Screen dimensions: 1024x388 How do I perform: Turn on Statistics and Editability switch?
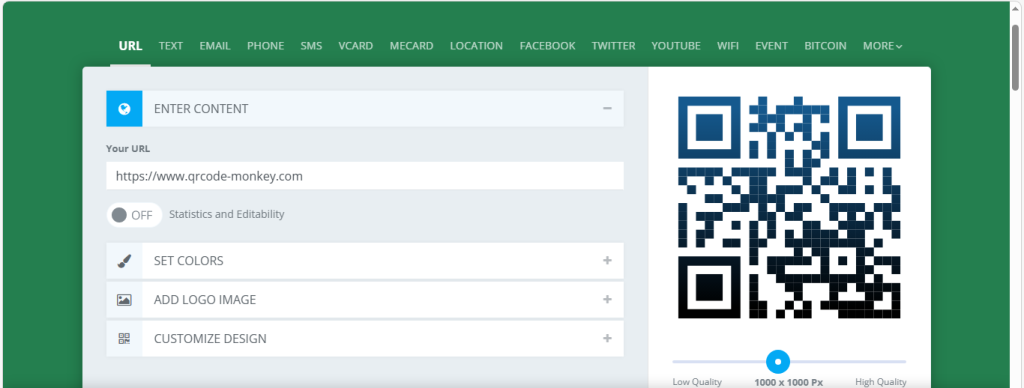pos(134,215)
